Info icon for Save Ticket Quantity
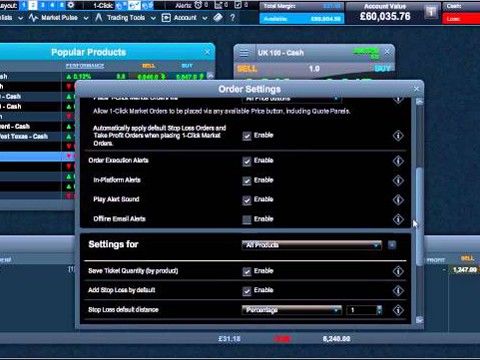480x360 pixels. pos(398,271)
